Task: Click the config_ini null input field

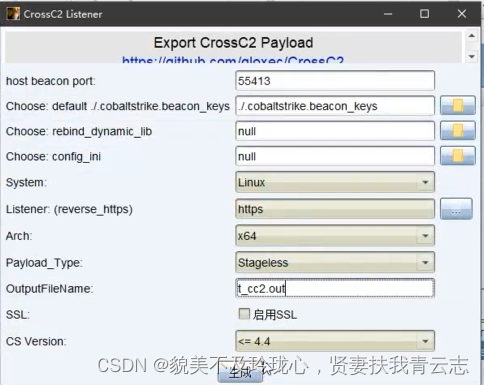Action: 335,156
